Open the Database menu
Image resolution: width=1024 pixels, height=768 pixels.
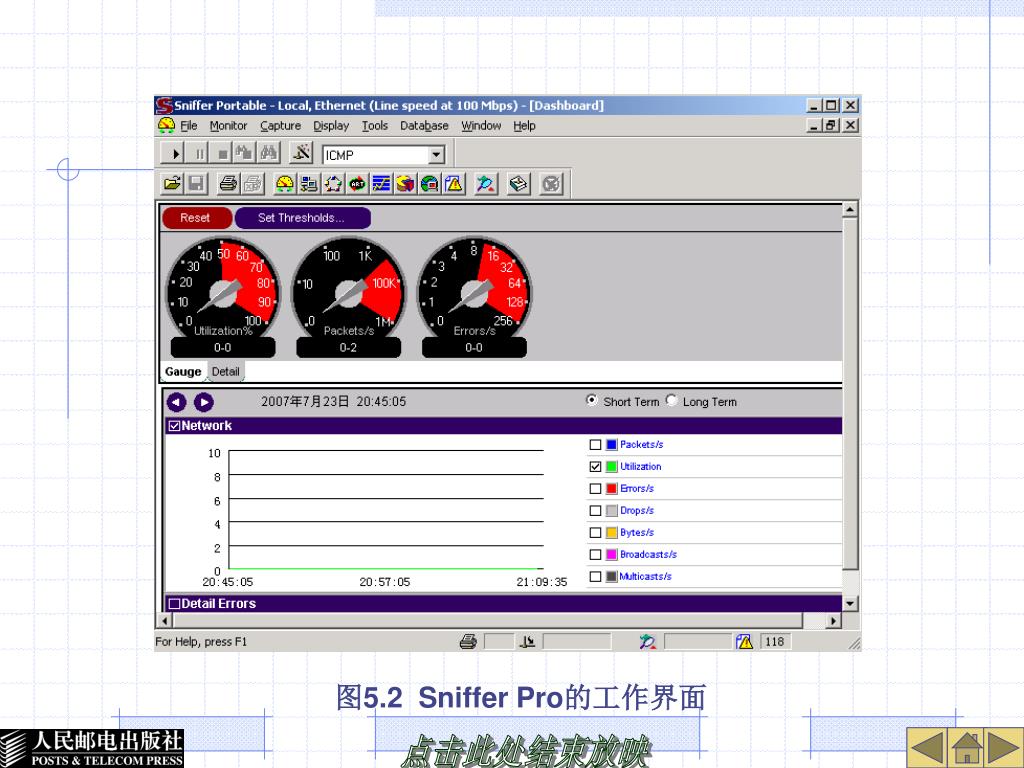pos(424,125)
